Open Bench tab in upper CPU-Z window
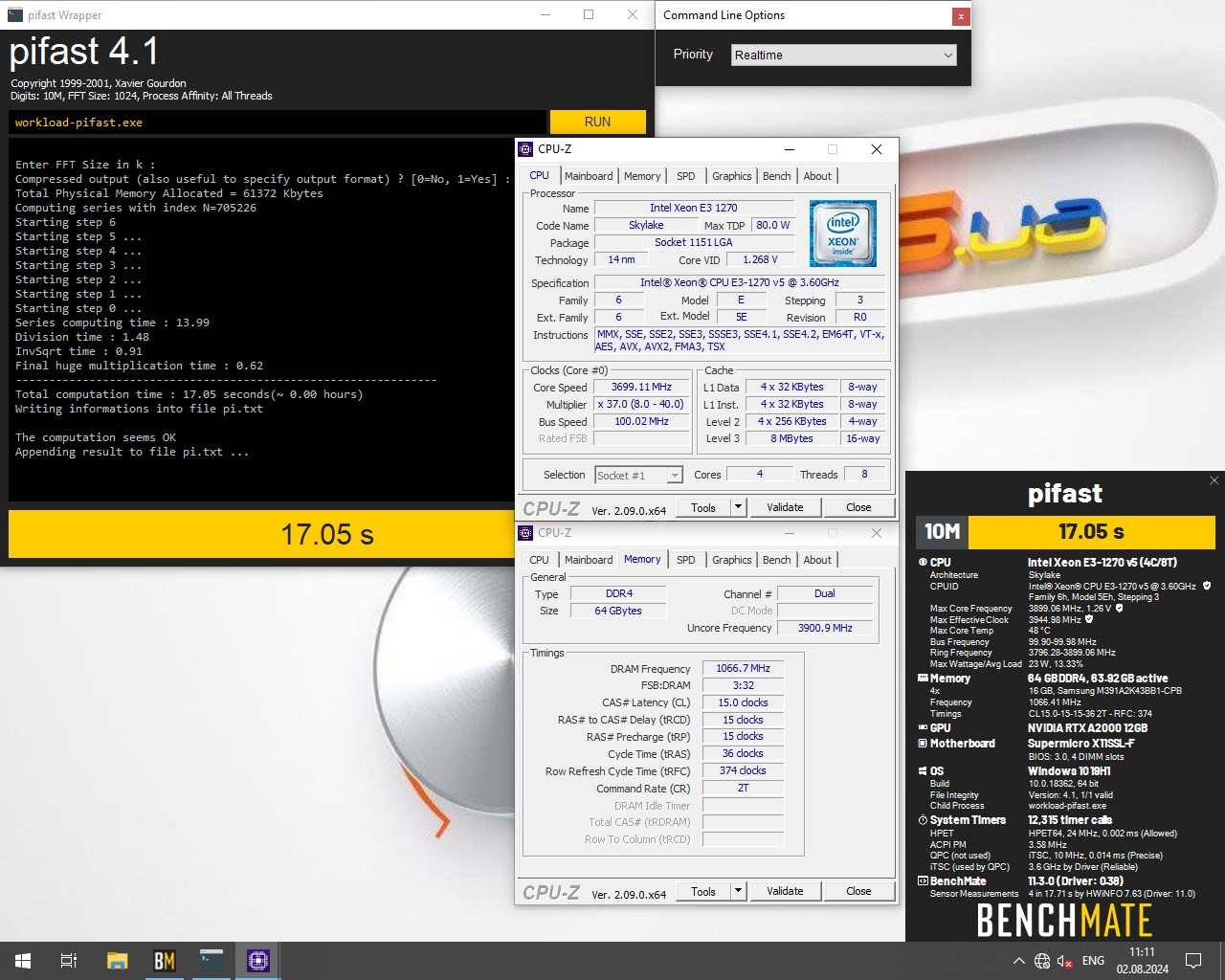This screenshot has width=1225, height=980. (777, 176)
